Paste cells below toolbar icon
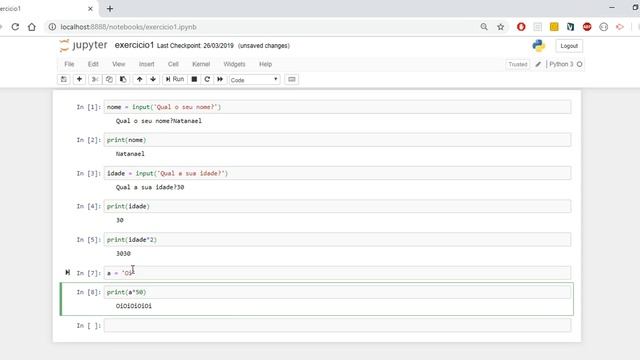 [x=123, y=79]
